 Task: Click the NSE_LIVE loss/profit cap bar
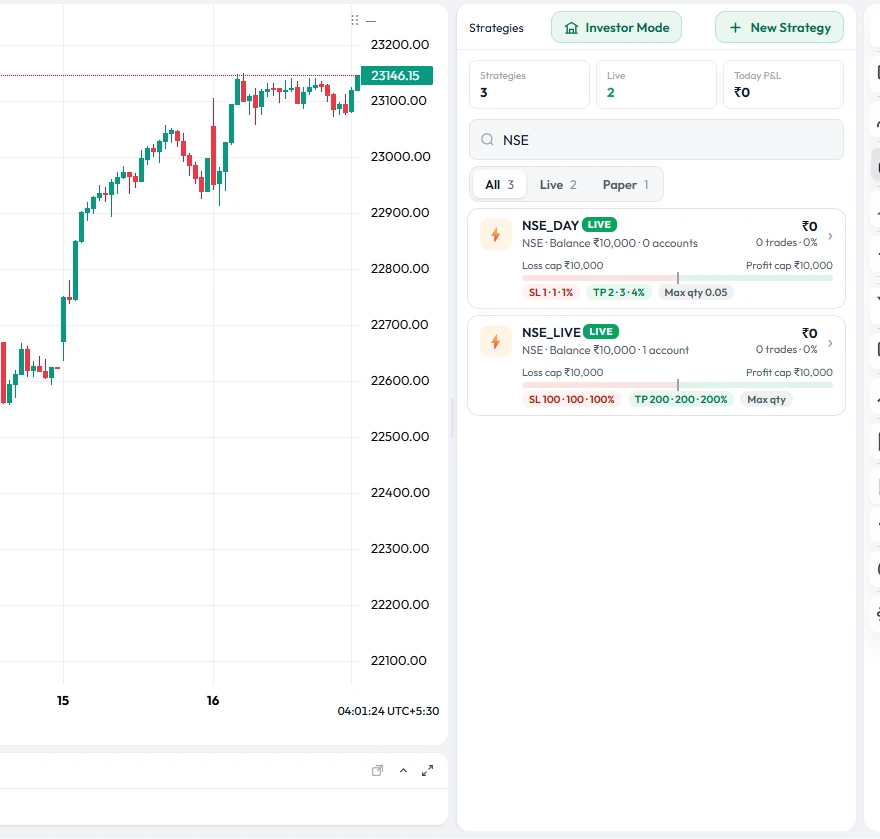click(677, 385)
